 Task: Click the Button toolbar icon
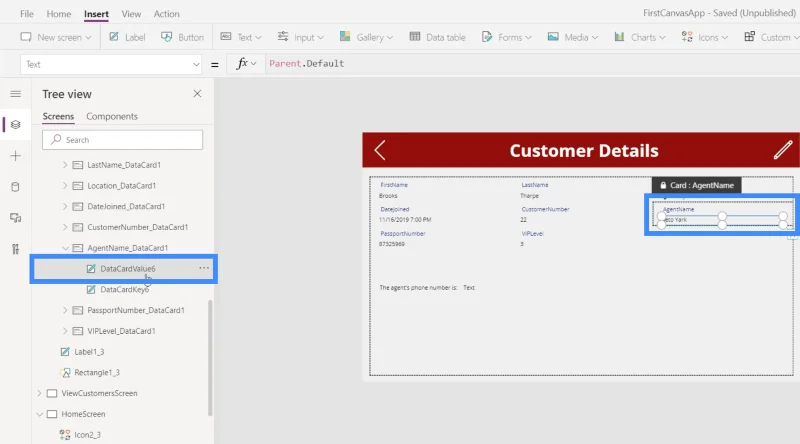(x=166, y=37)
